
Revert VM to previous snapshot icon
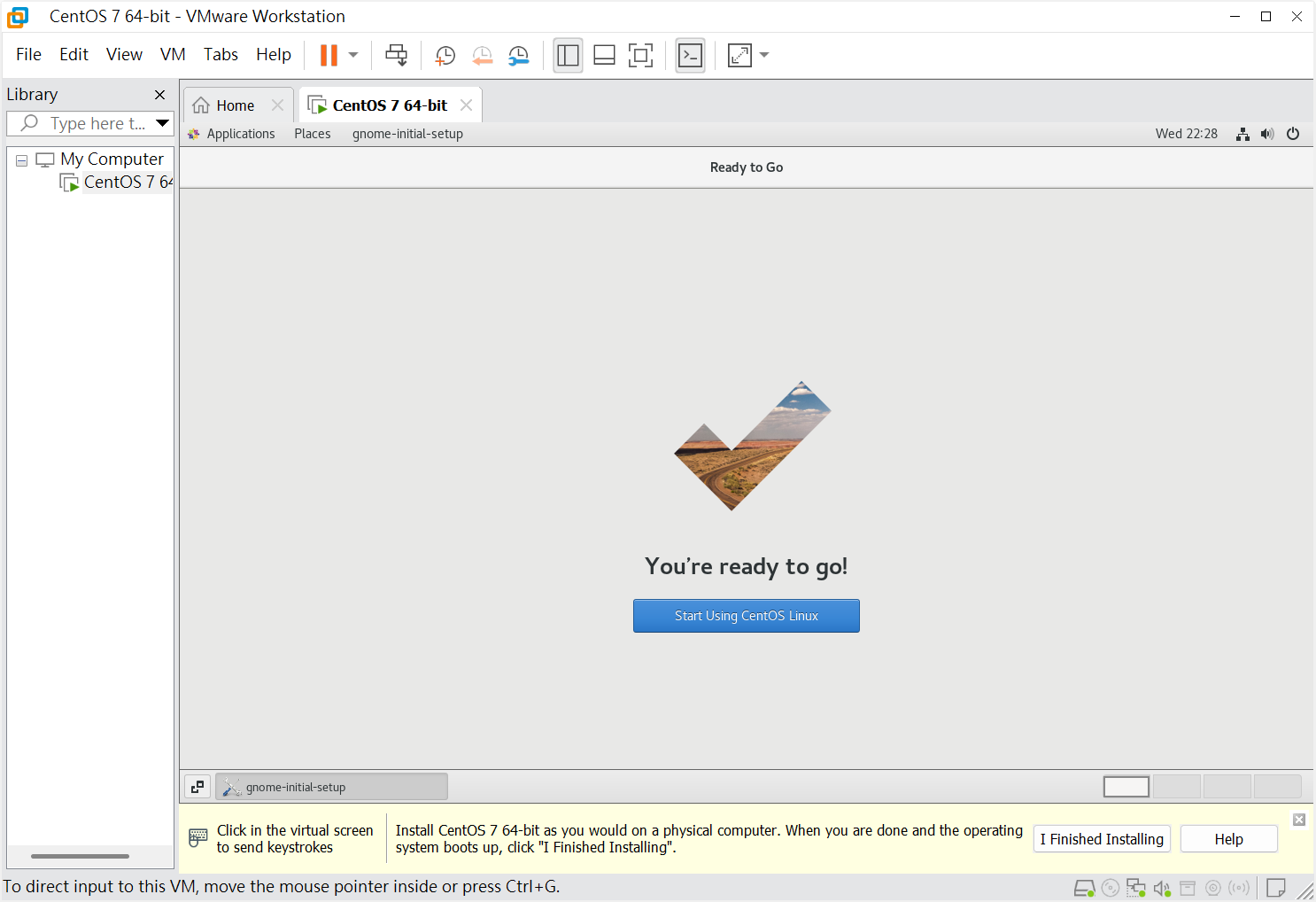(x=482, y=55)
